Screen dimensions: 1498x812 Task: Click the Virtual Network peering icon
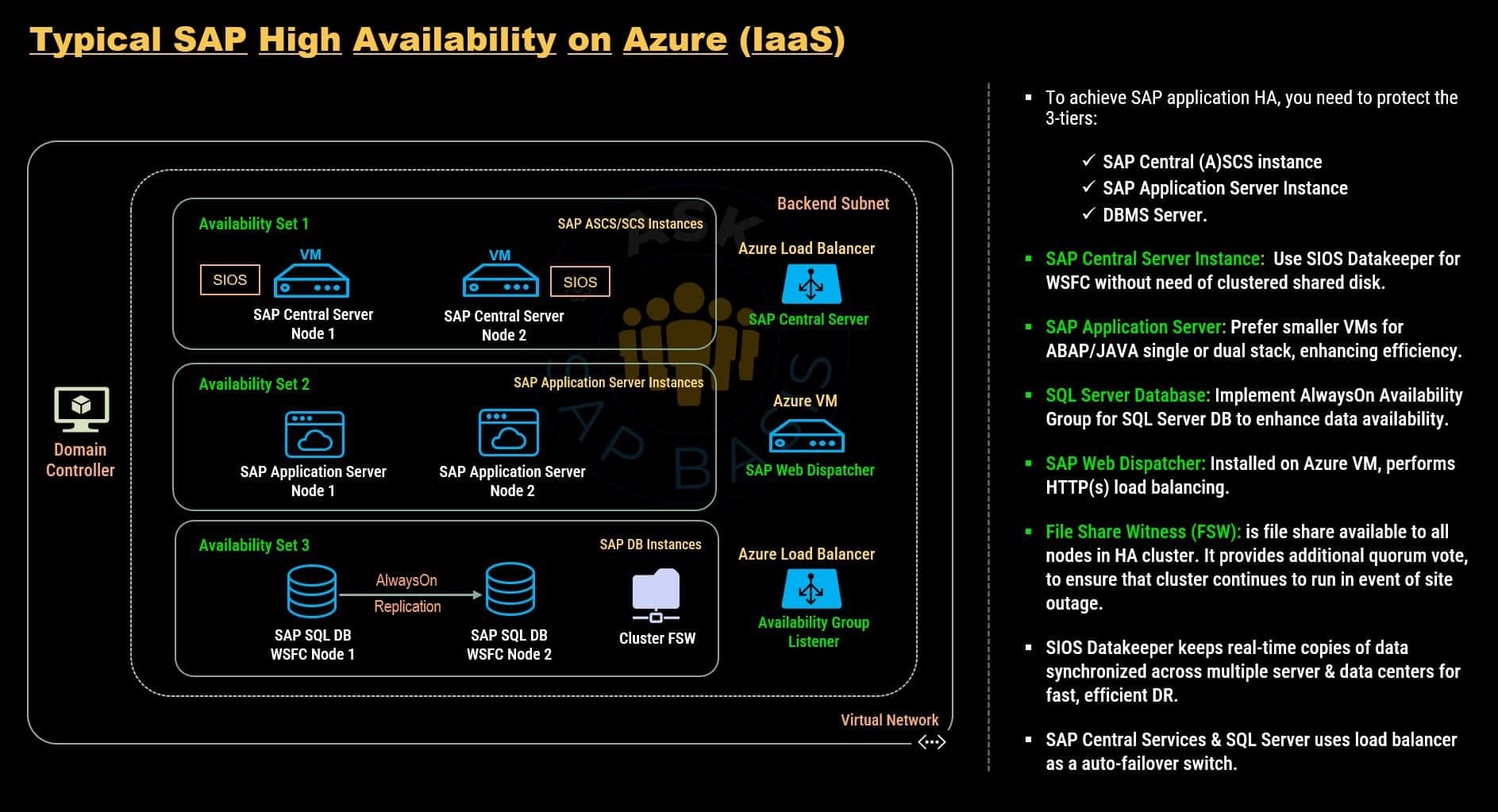point(931,742)
